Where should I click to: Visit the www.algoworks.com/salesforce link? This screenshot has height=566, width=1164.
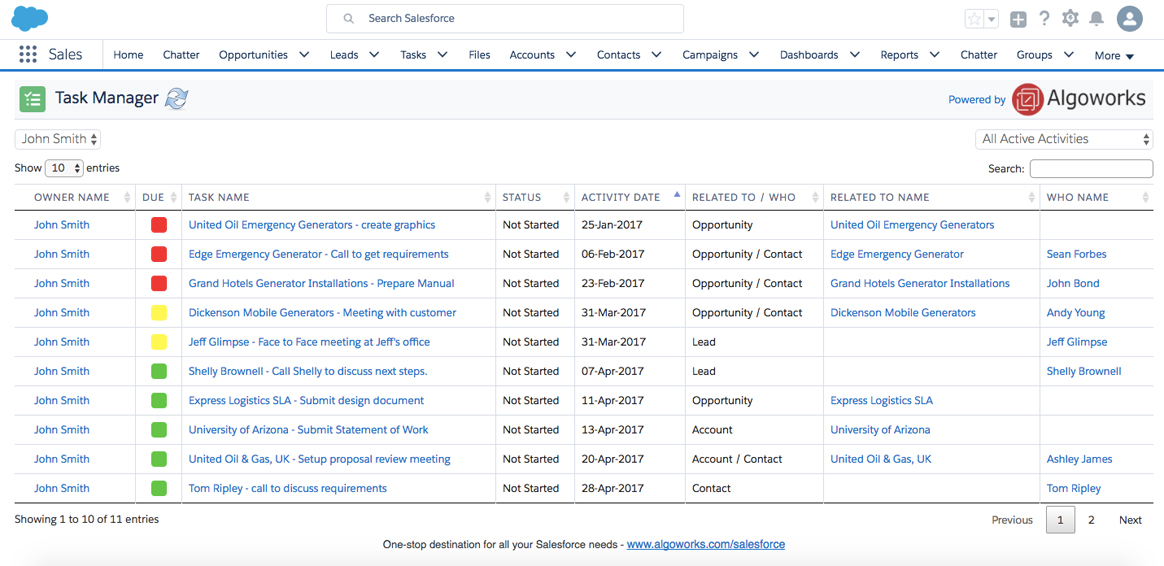click(706, 544)
